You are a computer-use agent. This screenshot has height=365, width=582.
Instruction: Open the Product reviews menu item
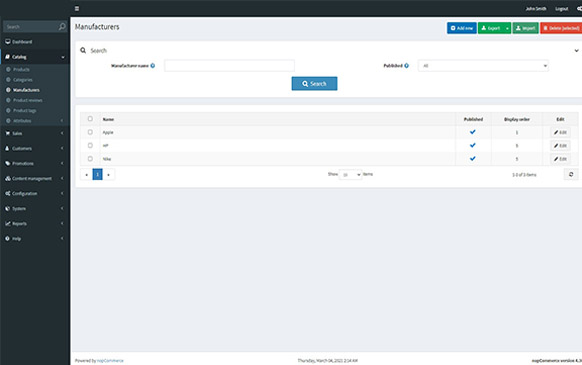pos(28,100)
